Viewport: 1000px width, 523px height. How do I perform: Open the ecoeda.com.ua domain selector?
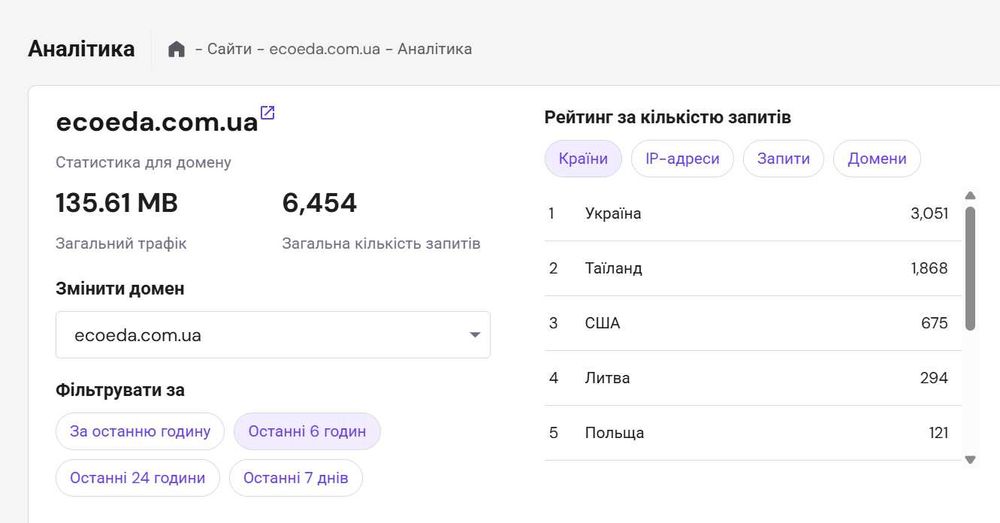point(273,335)
